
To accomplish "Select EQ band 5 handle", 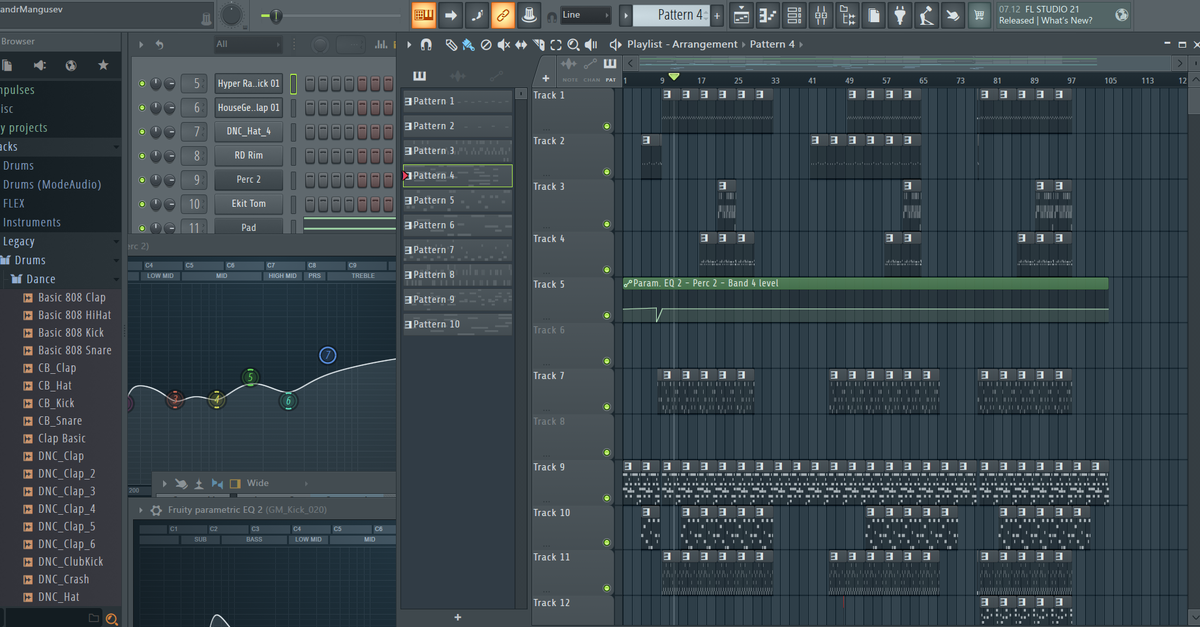I will click(250, 377).
